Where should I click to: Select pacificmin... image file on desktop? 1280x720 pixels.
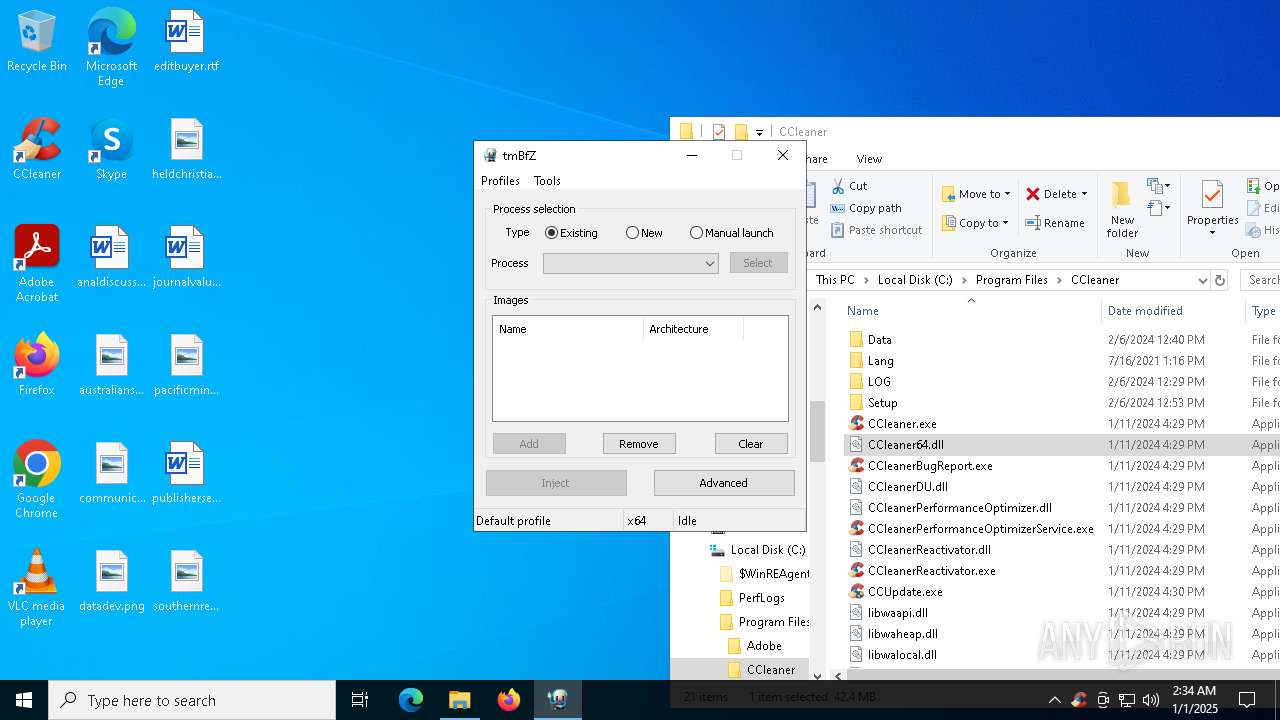[x=186, y=366]
